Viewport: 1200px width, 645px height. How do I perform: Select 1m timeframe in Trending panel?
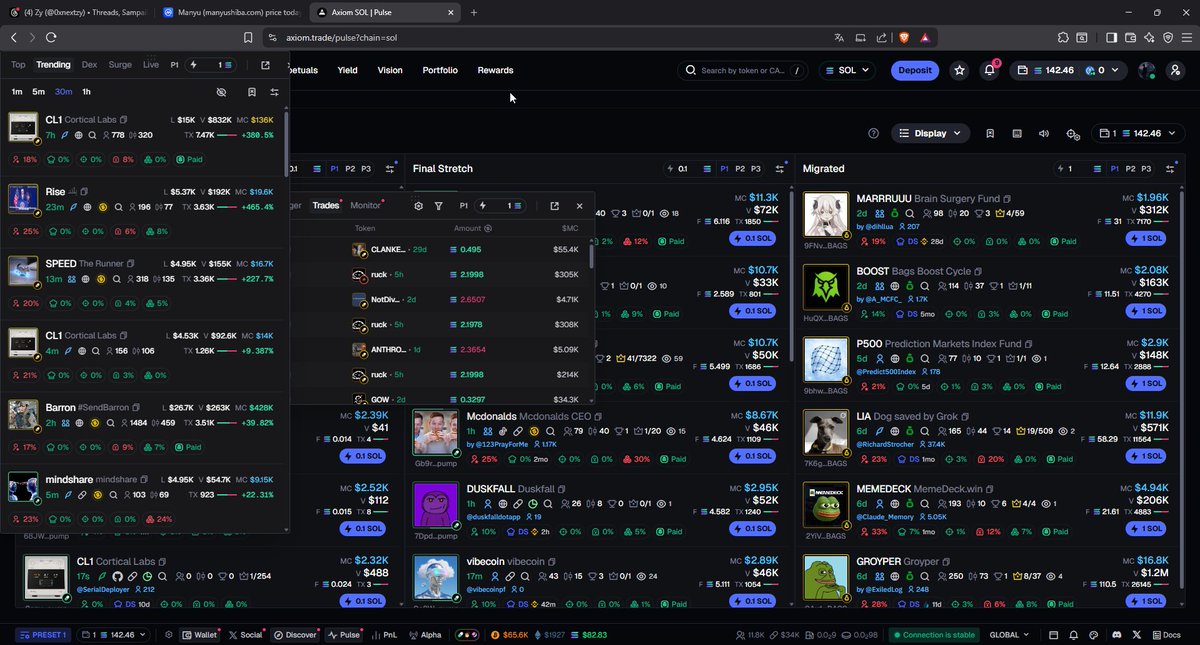[17, 92]
